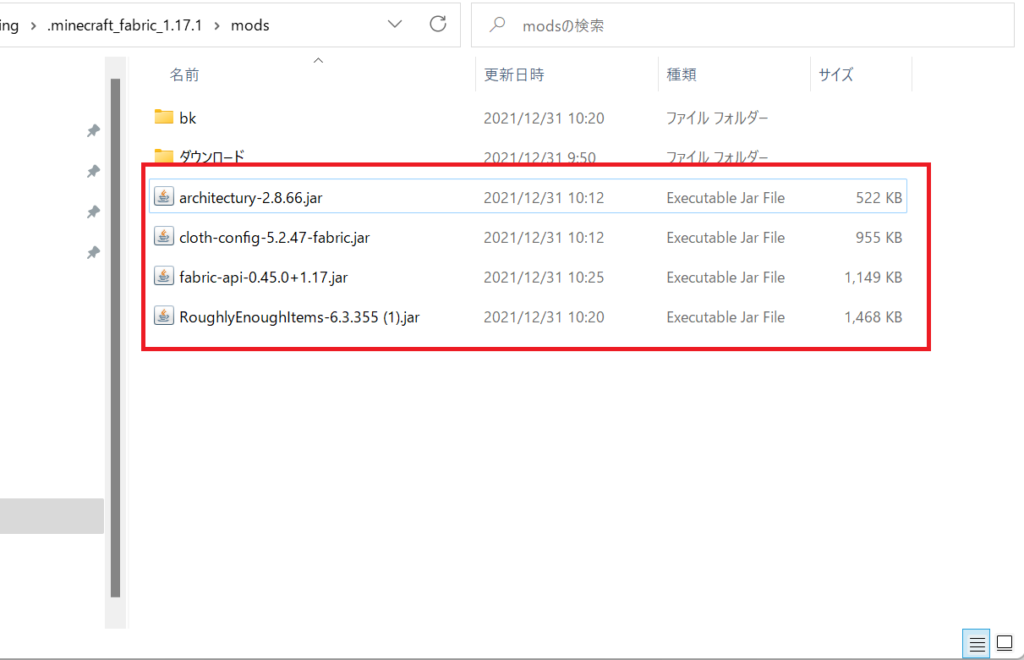Open the address bar dropdown arrow
This screenshot has width=1024, height=660.
point(394,24)
